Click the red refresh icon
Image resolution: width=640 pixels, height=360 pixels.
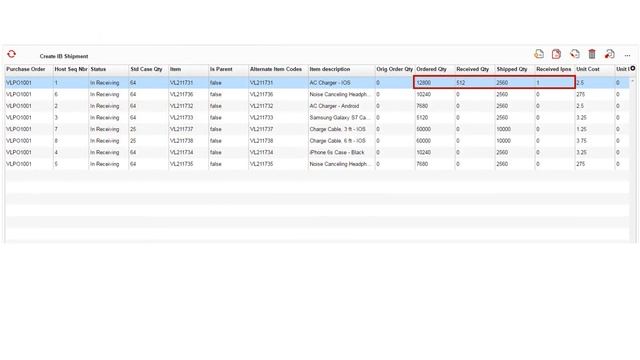11,54
